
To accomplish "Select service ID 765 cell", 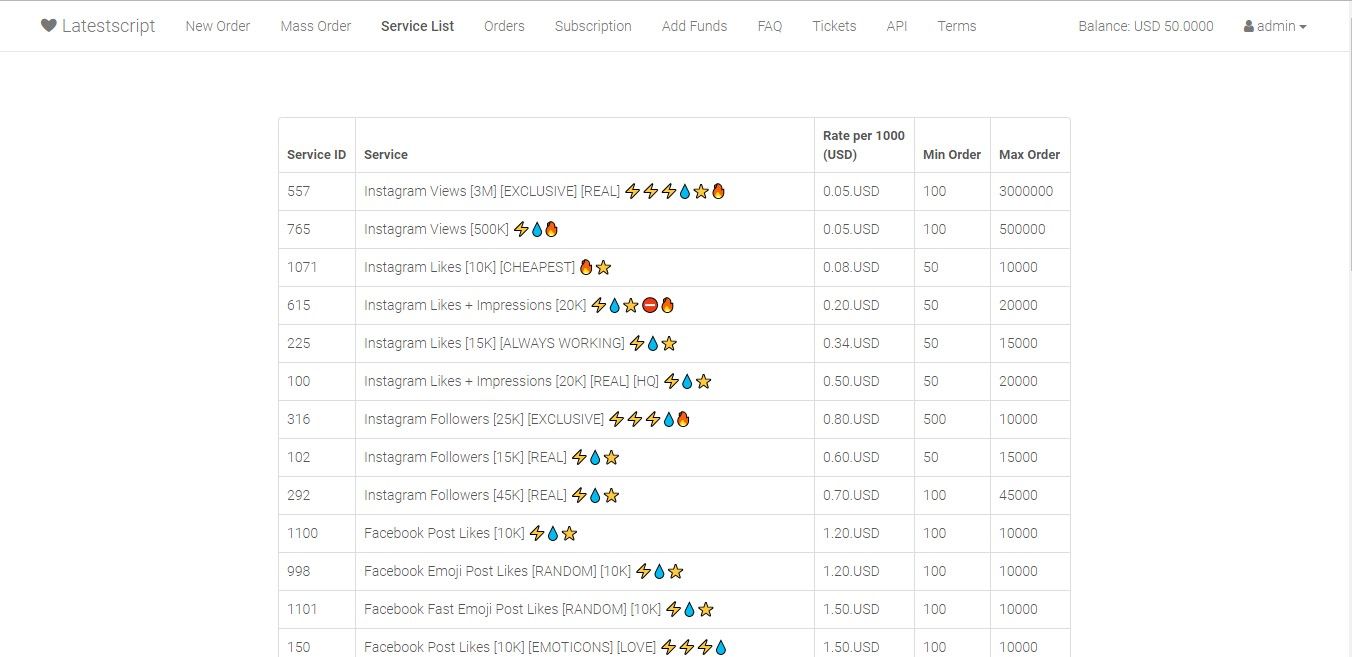I will [317, 229].
